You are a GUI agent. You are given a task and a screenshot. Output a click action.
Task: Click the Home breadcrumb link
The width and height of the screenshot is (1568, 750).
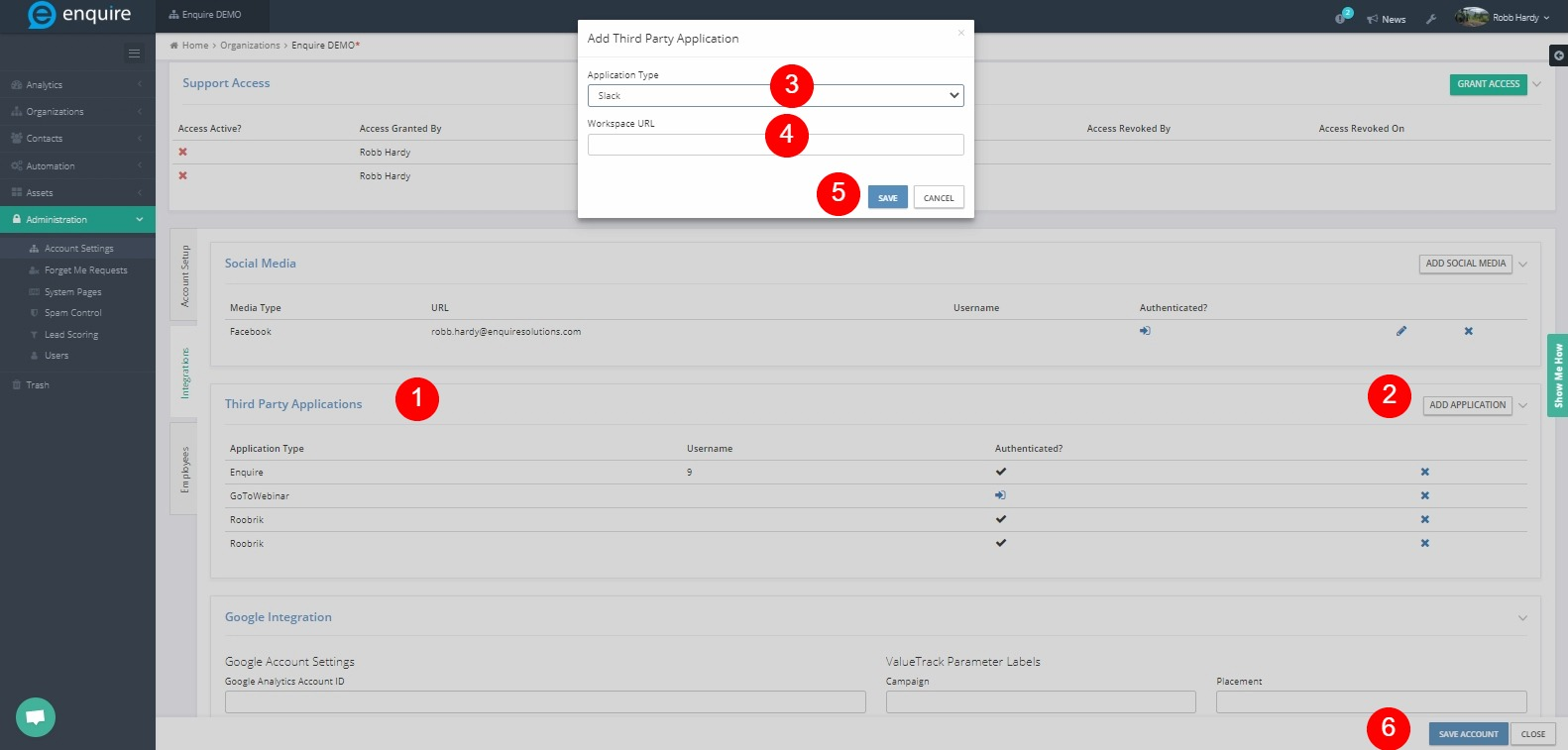click(194, 46)
